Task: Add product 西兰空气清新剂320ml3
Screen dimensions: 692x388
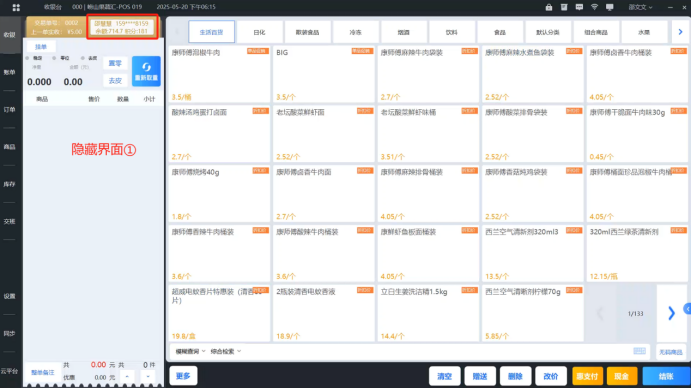Action: point(533,253)
